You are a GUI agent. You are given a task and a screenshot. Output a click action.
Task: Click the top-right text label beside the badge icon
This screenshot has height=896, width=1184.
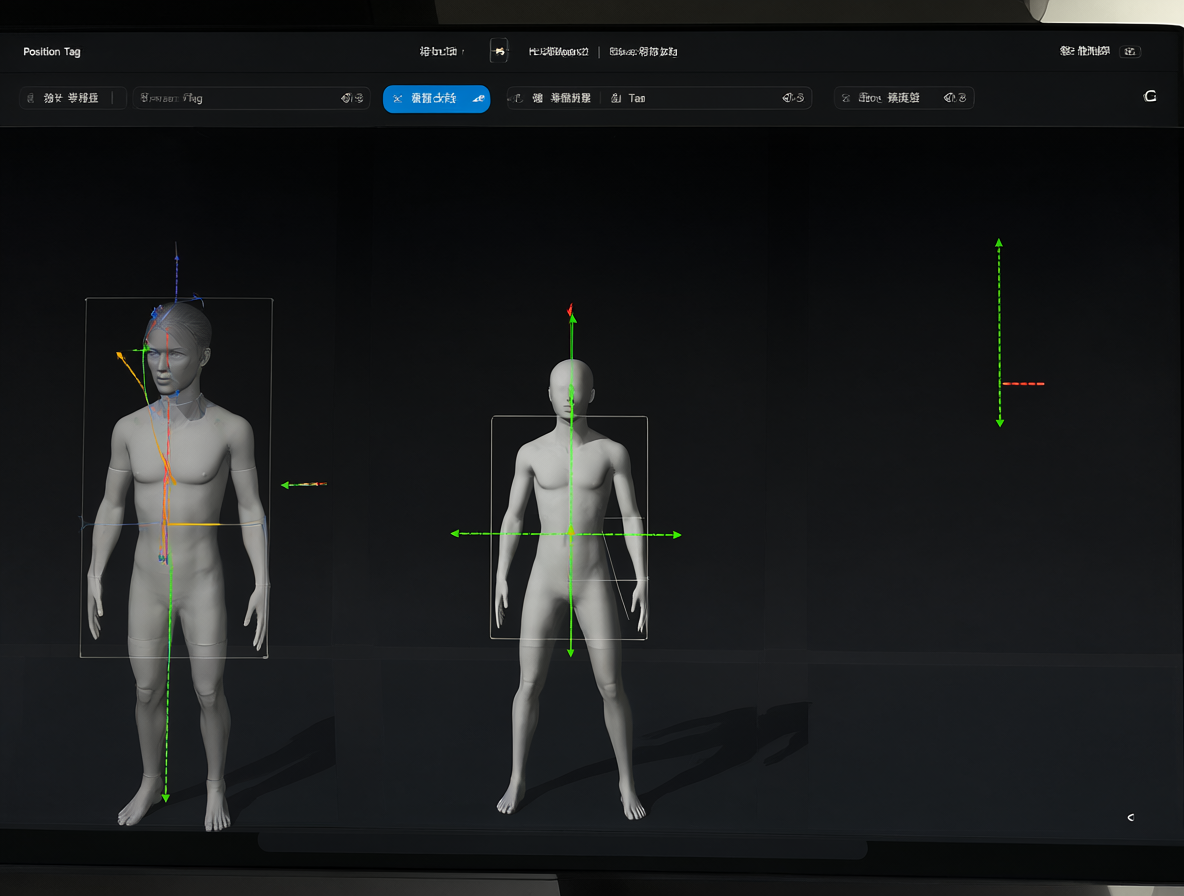(1084, 51)
